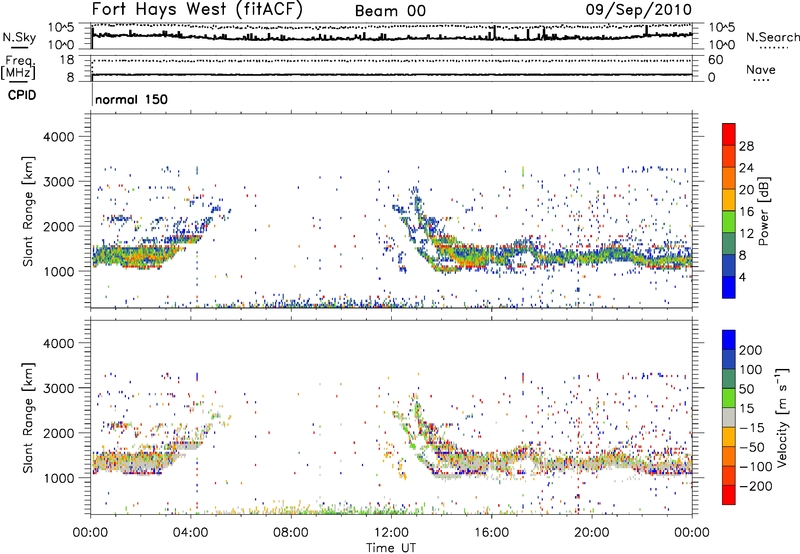Click the "12:00" time tick label
Viewport: 800px width, 554px height.
(391, 533)
